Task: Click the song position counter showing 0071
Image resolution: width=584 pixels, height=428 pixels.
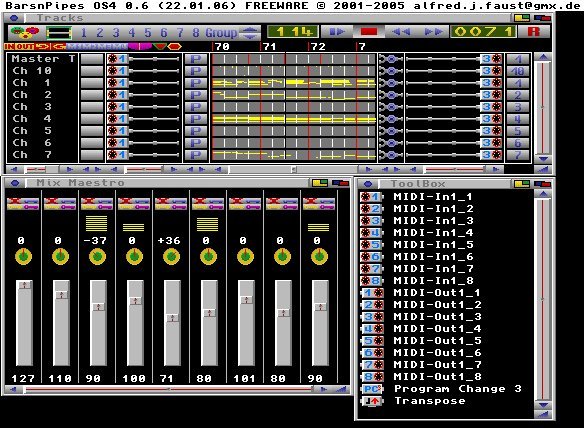Action: pyautogui.click(x=483, y=32)
